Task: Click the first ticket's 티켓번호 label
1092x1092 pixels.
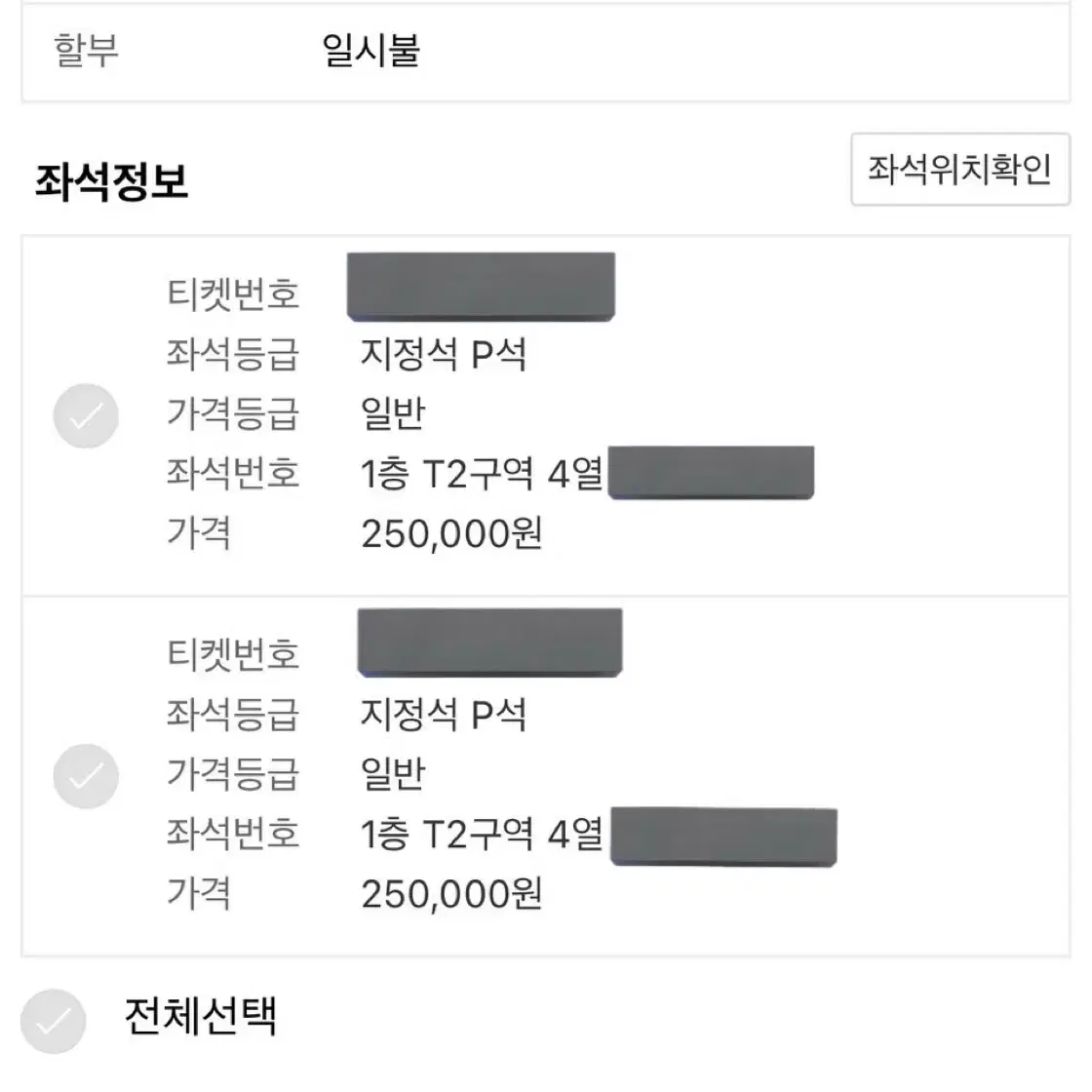Action: 233,293
